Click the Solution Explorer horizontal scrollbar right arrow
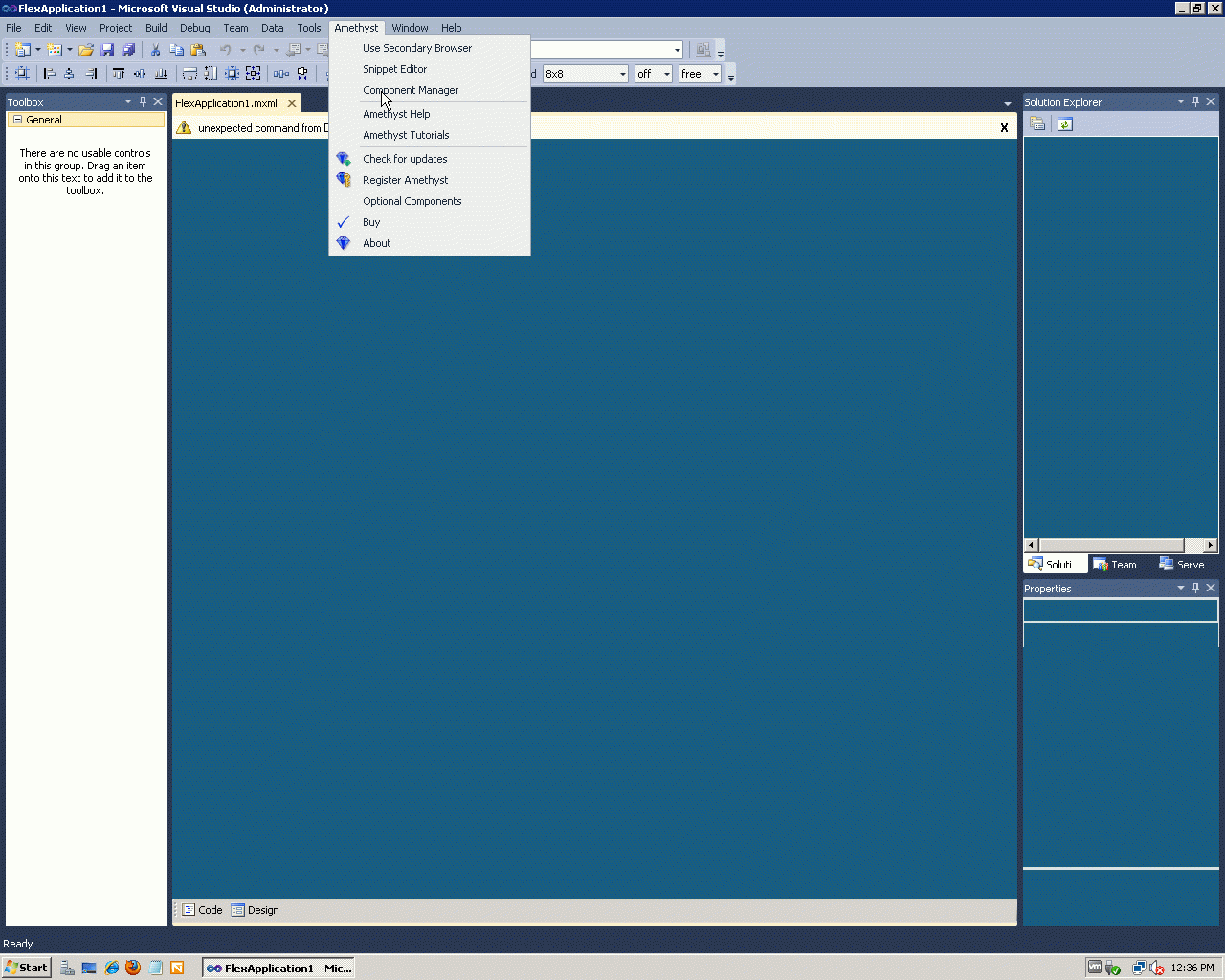This screenshot has height=980, width=1225. click(x=1211, y=545)
